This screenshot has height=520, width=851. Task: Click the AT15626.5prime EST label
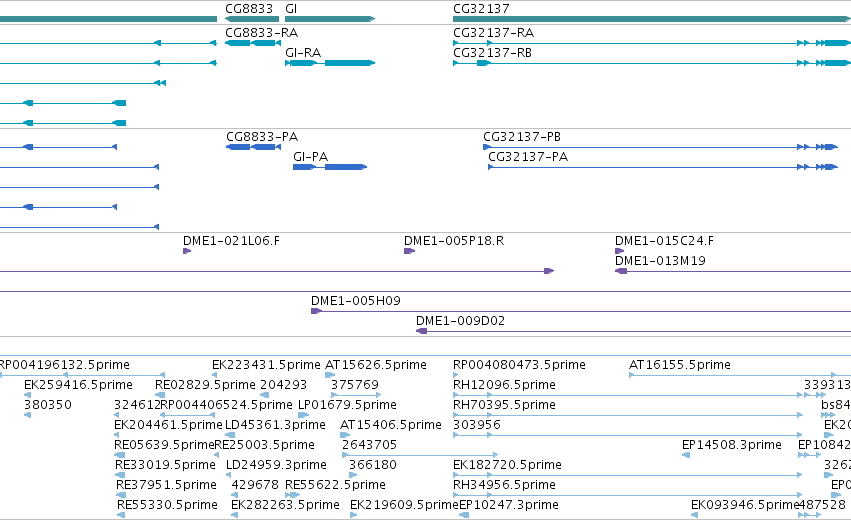[376, 365]
